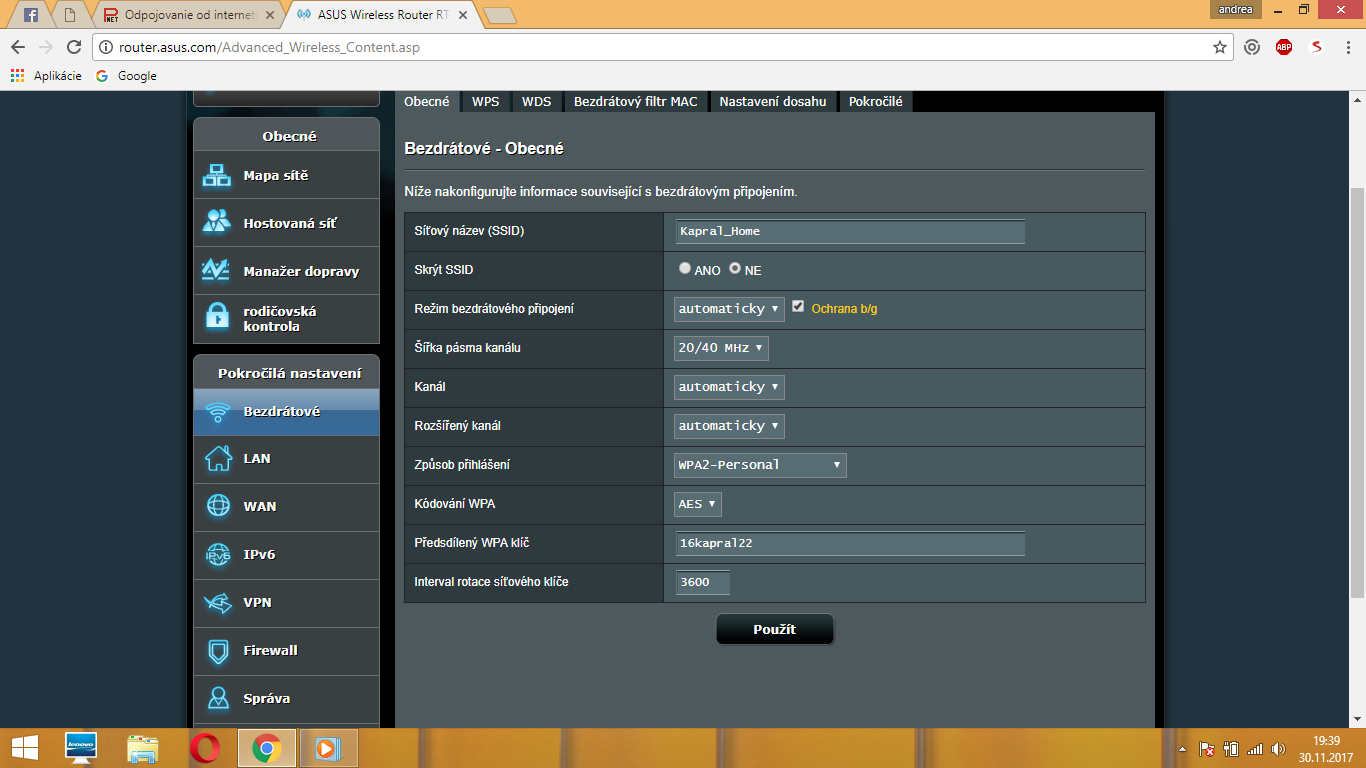Show hidden system tray icons arrow

click(x=1183, y=749)
